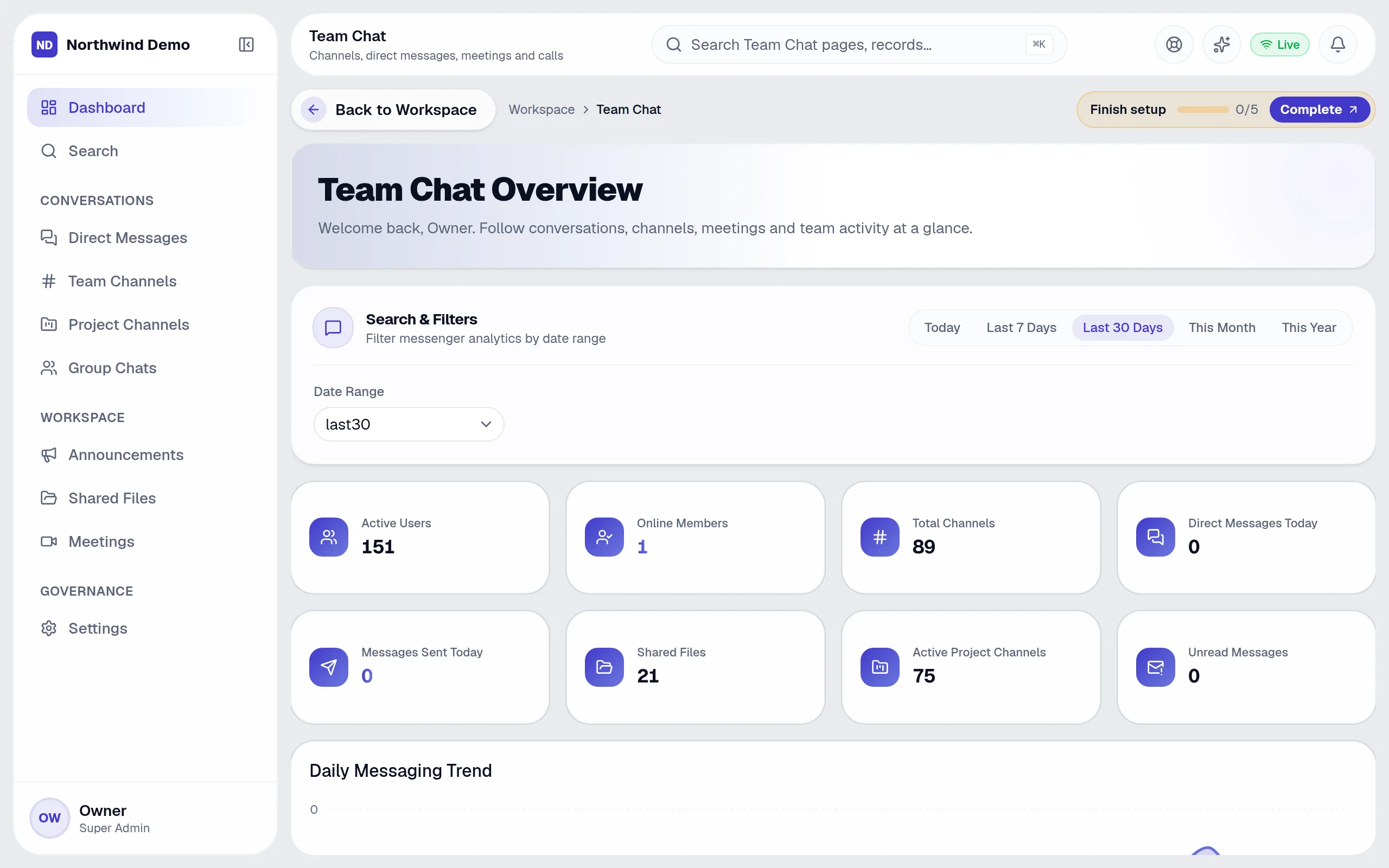1389x868 pixels.
Task: Open Project Channels in the sidebar
Action: [x=146, y=324]
